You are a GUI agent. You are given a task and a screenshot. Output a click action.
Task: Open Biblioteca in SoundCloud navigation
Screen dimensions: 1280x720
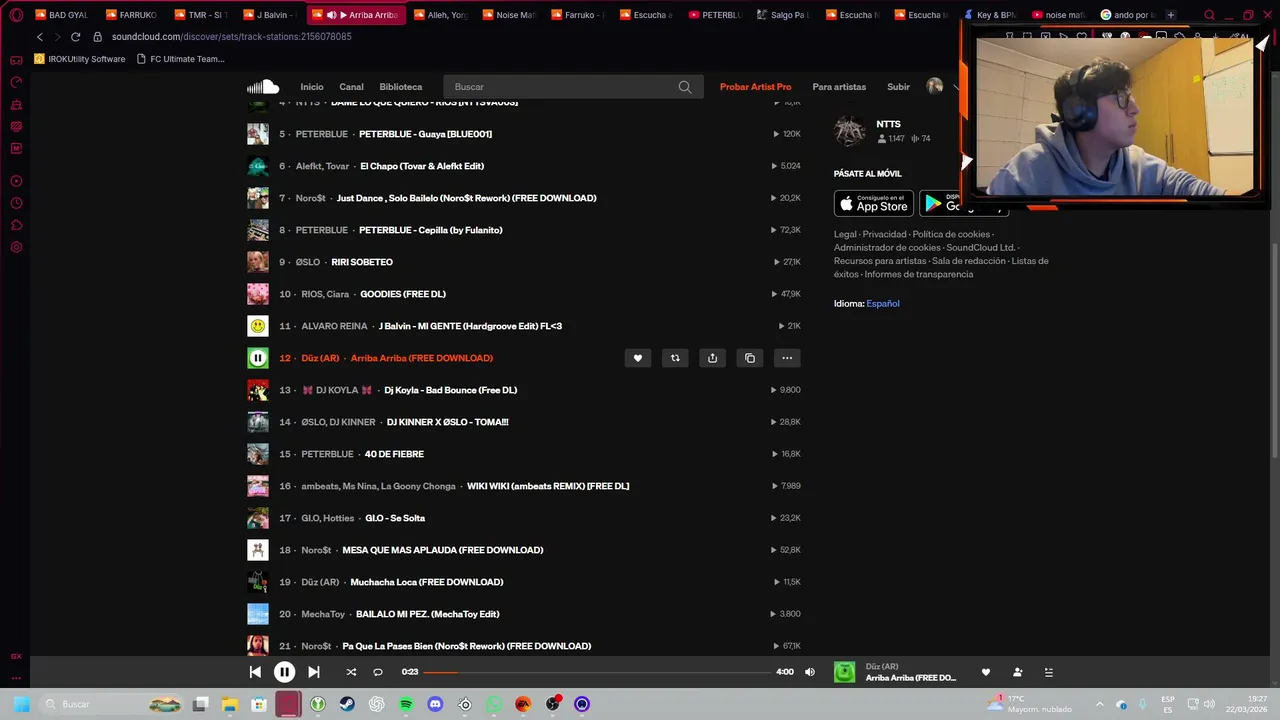[401, 87]
